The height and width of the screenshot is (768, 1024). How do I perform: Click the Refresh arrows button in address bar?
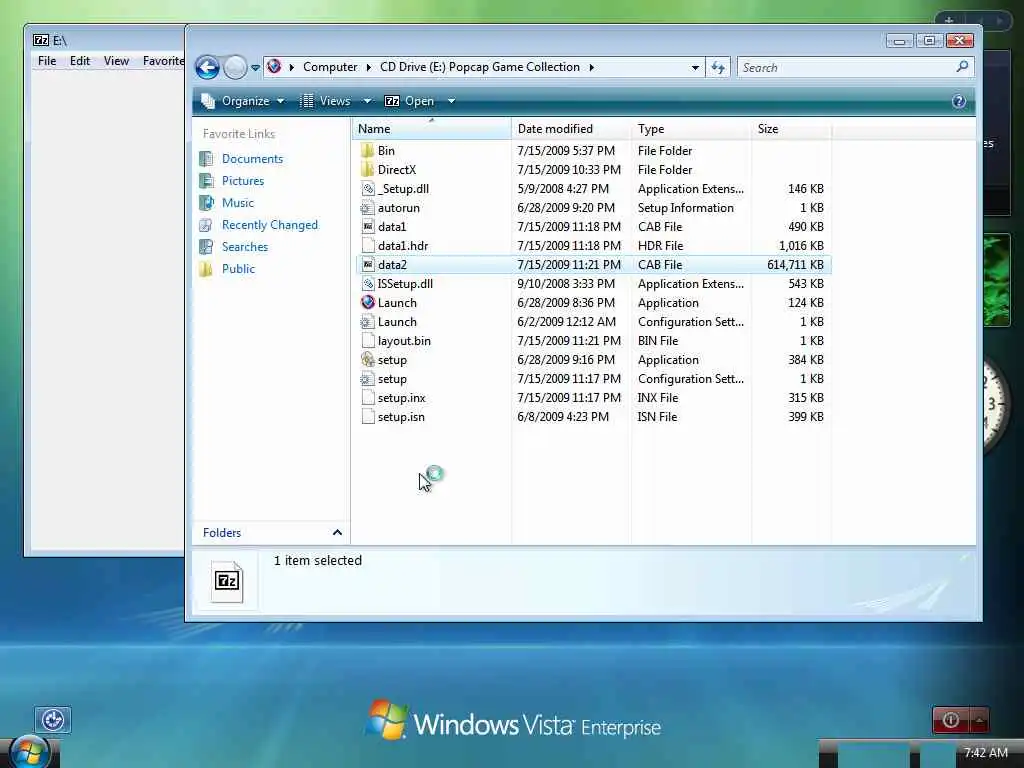[x=718, y=67]
